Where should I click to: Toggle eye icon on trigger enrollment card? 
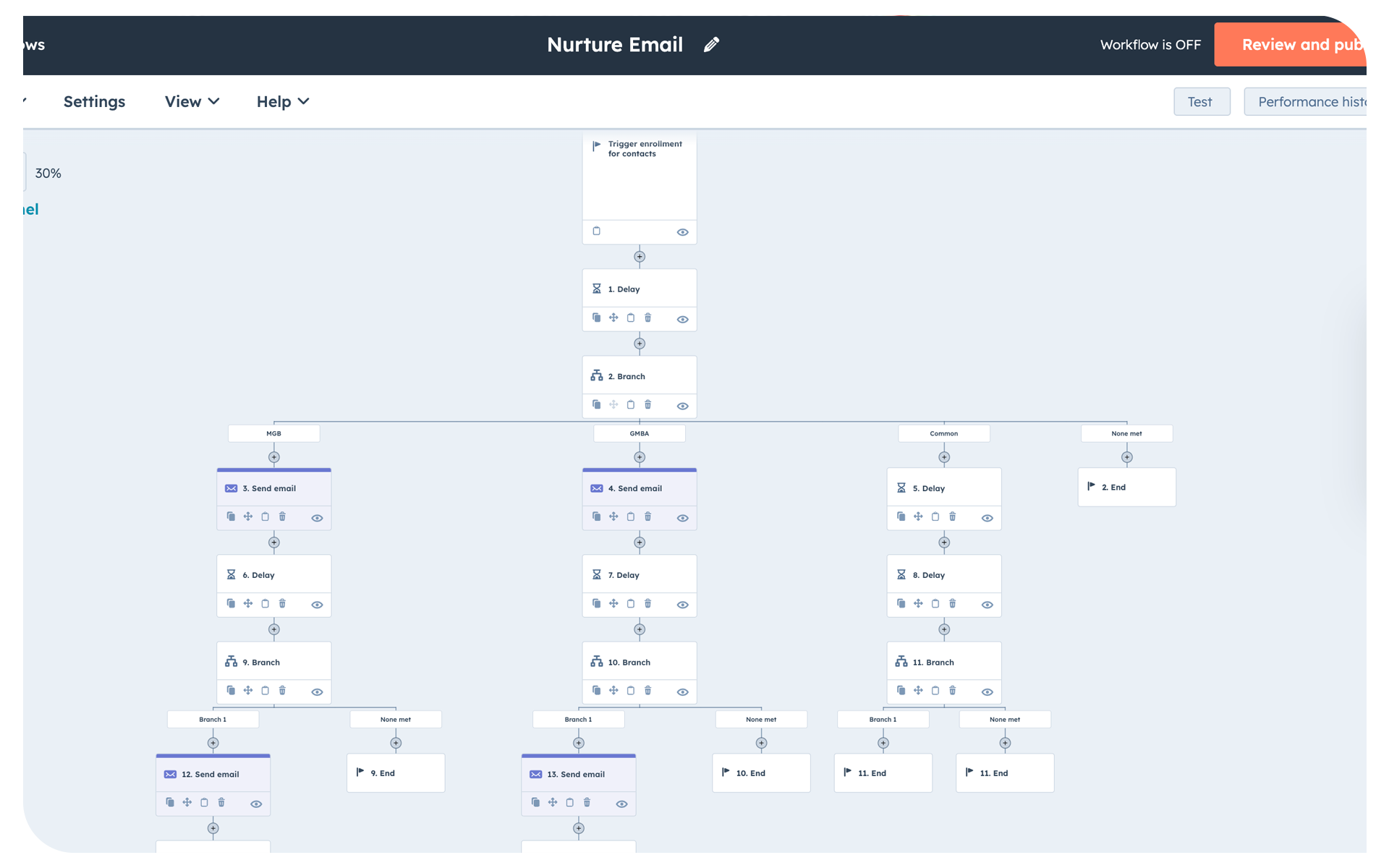682,232
